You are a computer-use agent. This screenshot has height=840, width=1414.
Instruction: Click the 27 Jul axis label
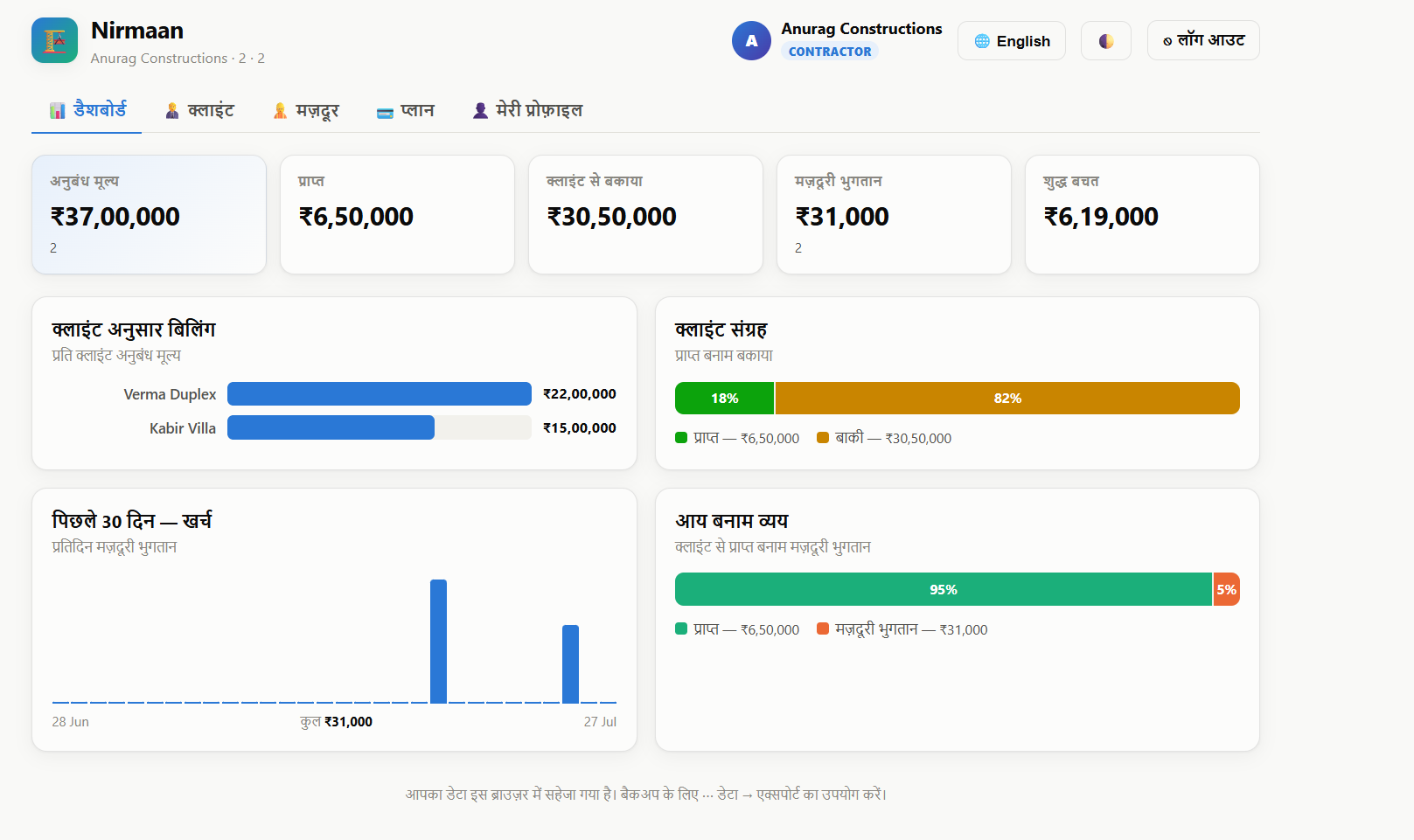tap(600, 722)
